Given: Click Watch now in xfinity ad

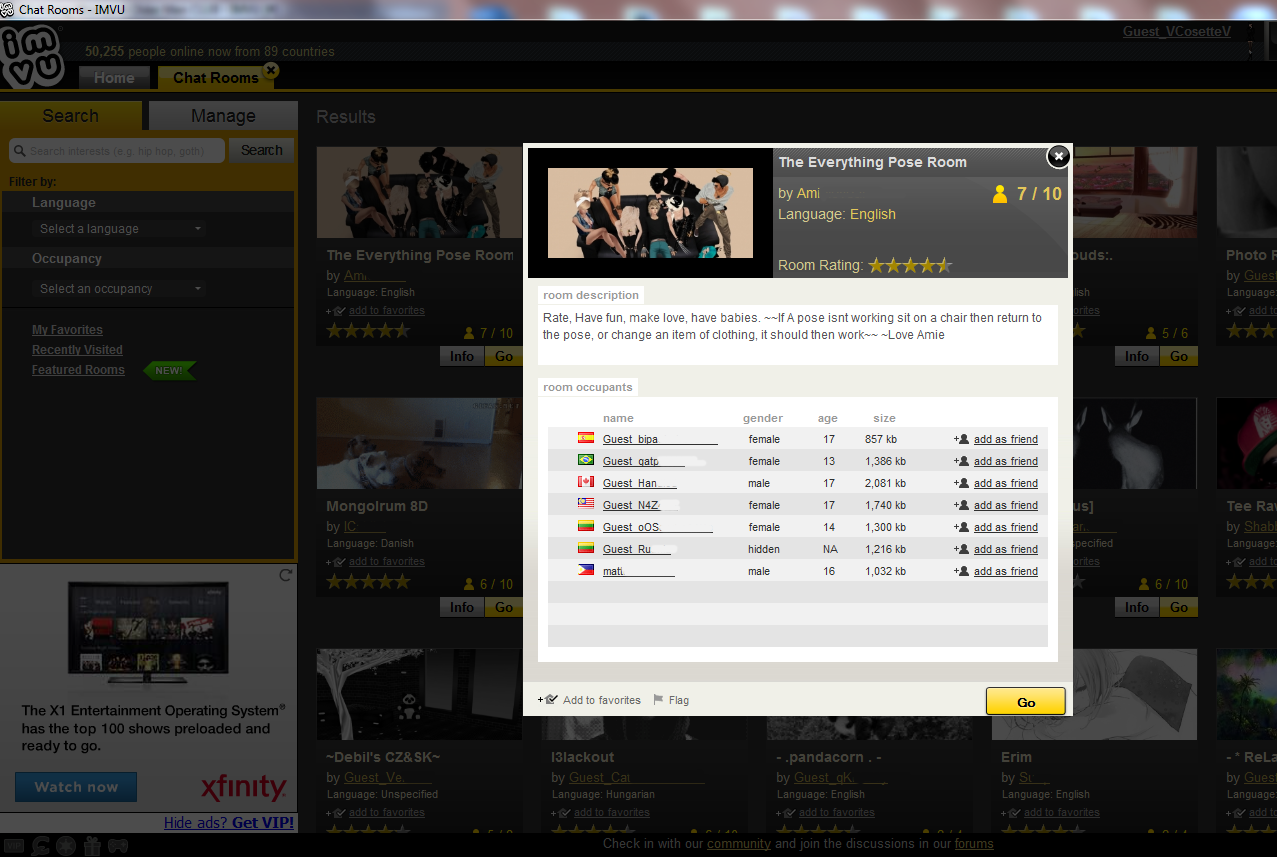Looking at the screenshot, I should pyautogui.click(x=76, y=787).
